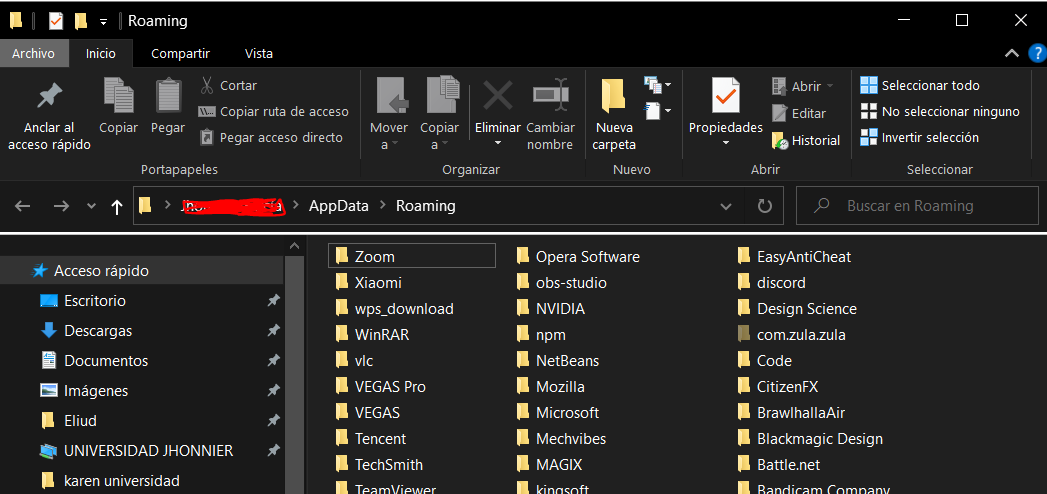
Task: Choose No seleccionar ninguno
Action: (939, 111)
